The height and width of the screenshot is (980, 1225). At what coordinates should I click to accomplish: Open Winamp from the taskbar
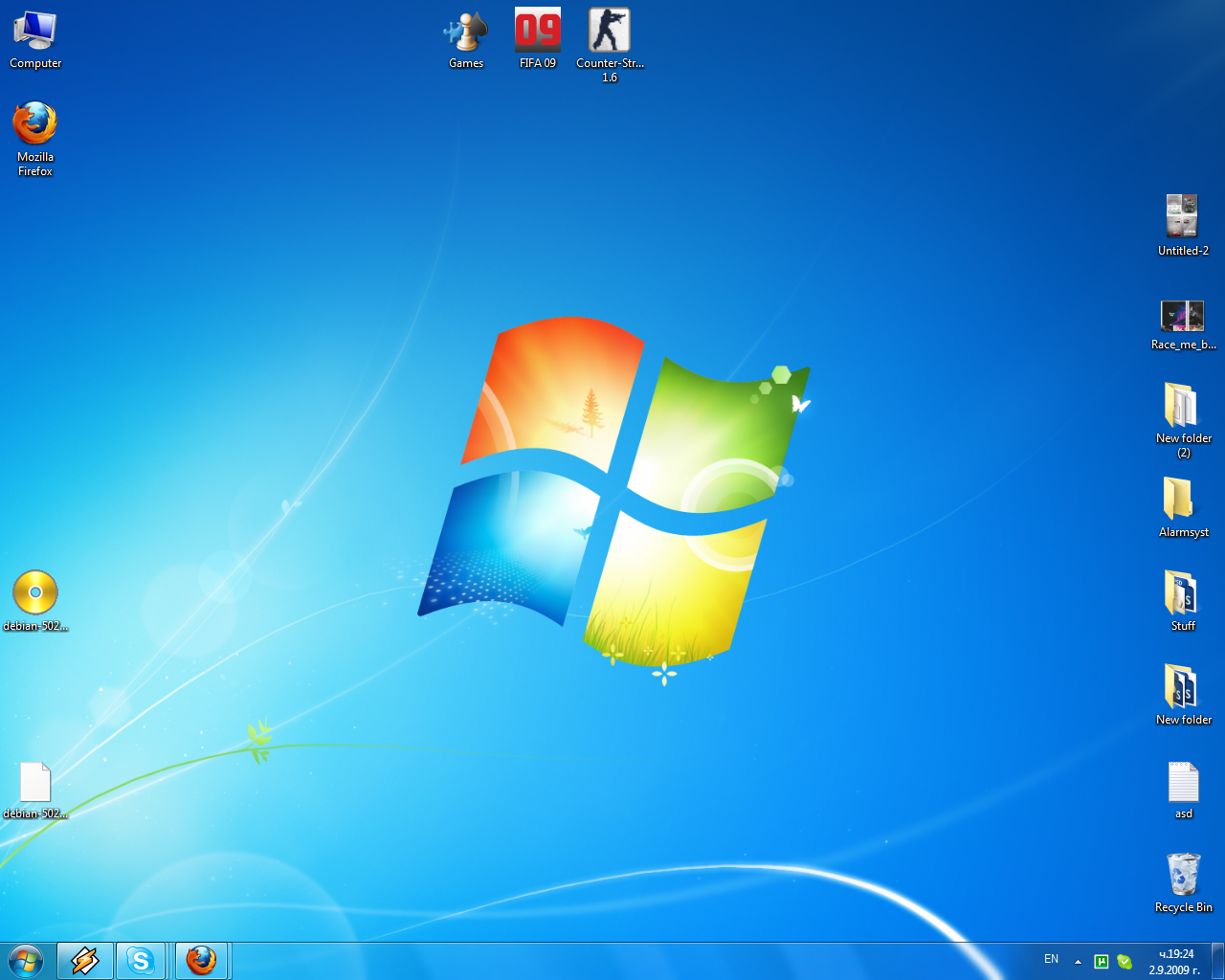coord(85,961)
